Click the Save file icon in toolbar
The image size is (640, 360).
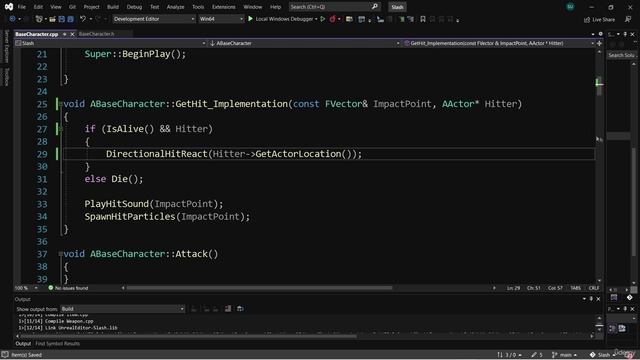pos(62,19)
